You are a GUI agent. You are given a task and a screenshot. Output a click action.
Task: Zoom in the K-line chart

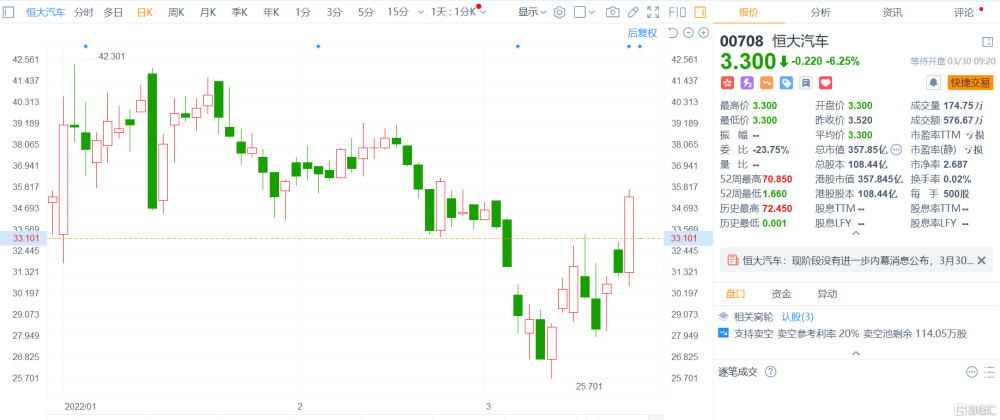(x=703, y=33)
